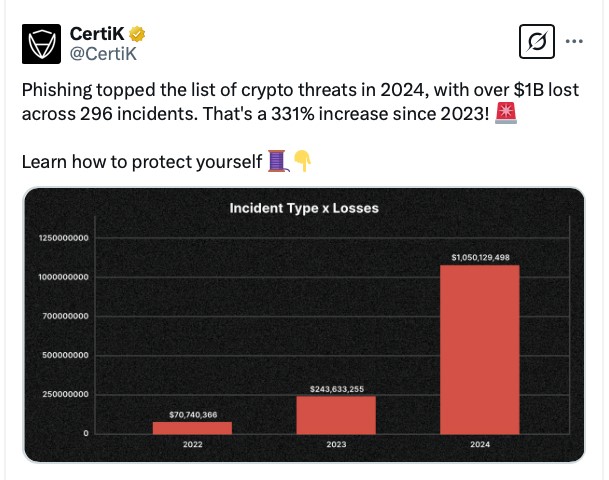Click the red siren emoji
The height and width of the screenshot is (480, 609).
point(507,113)
